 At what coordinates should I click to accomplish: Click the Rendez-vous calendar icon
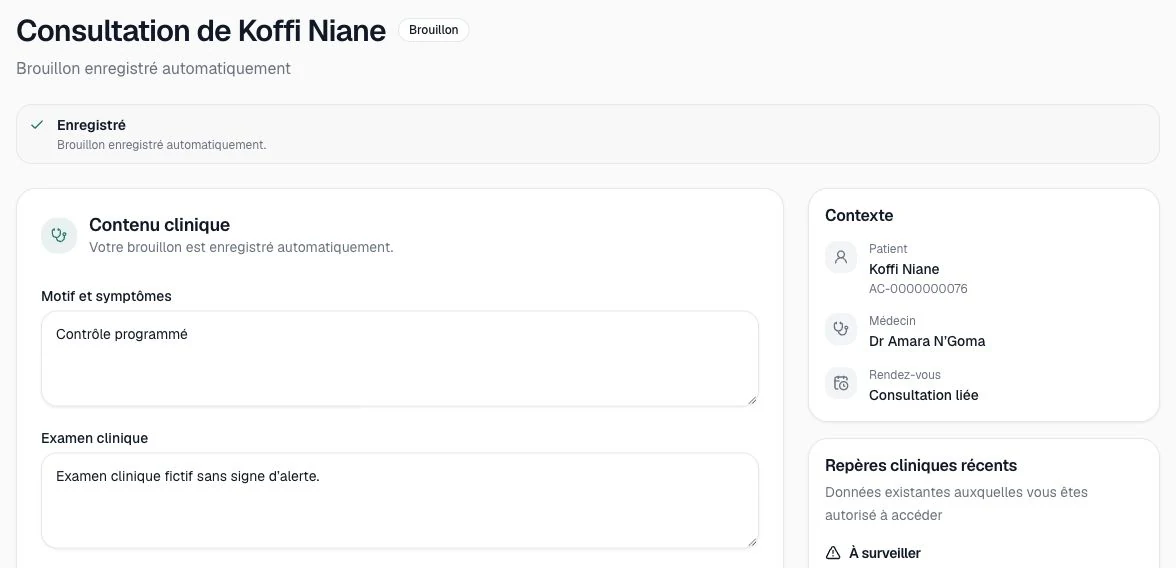841,383
